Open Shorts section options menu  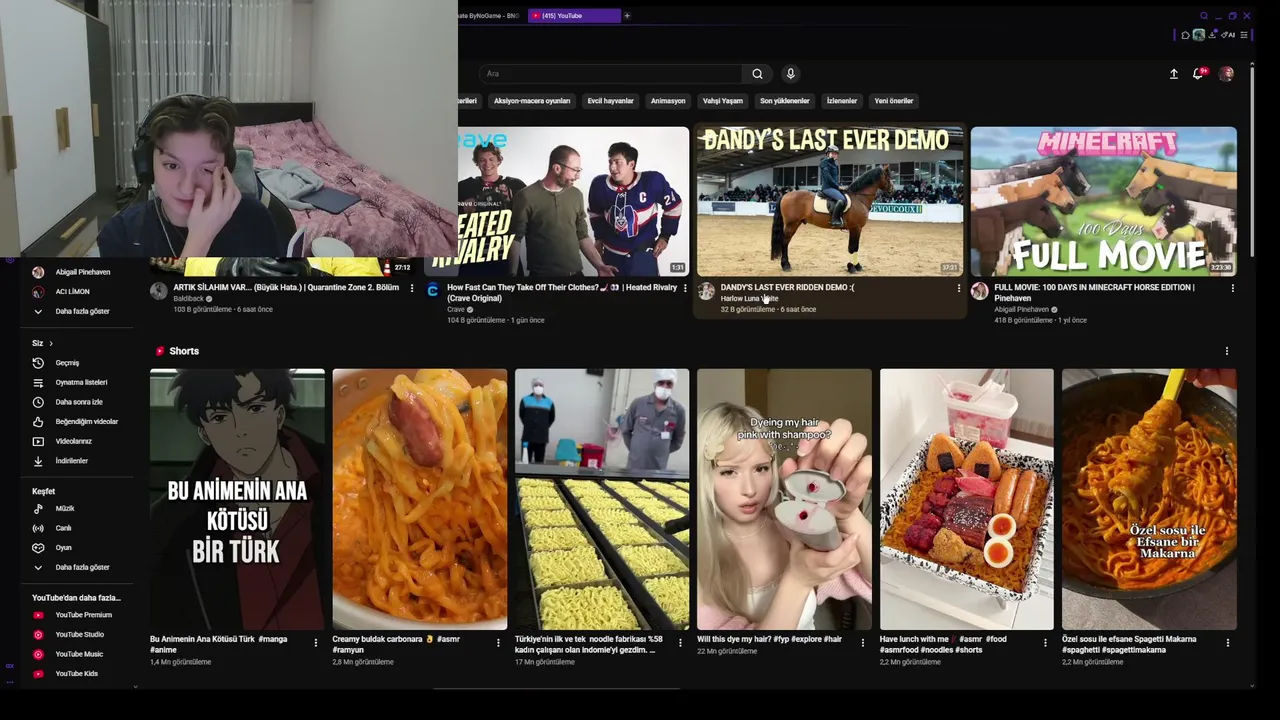[x=1227, y=351]
